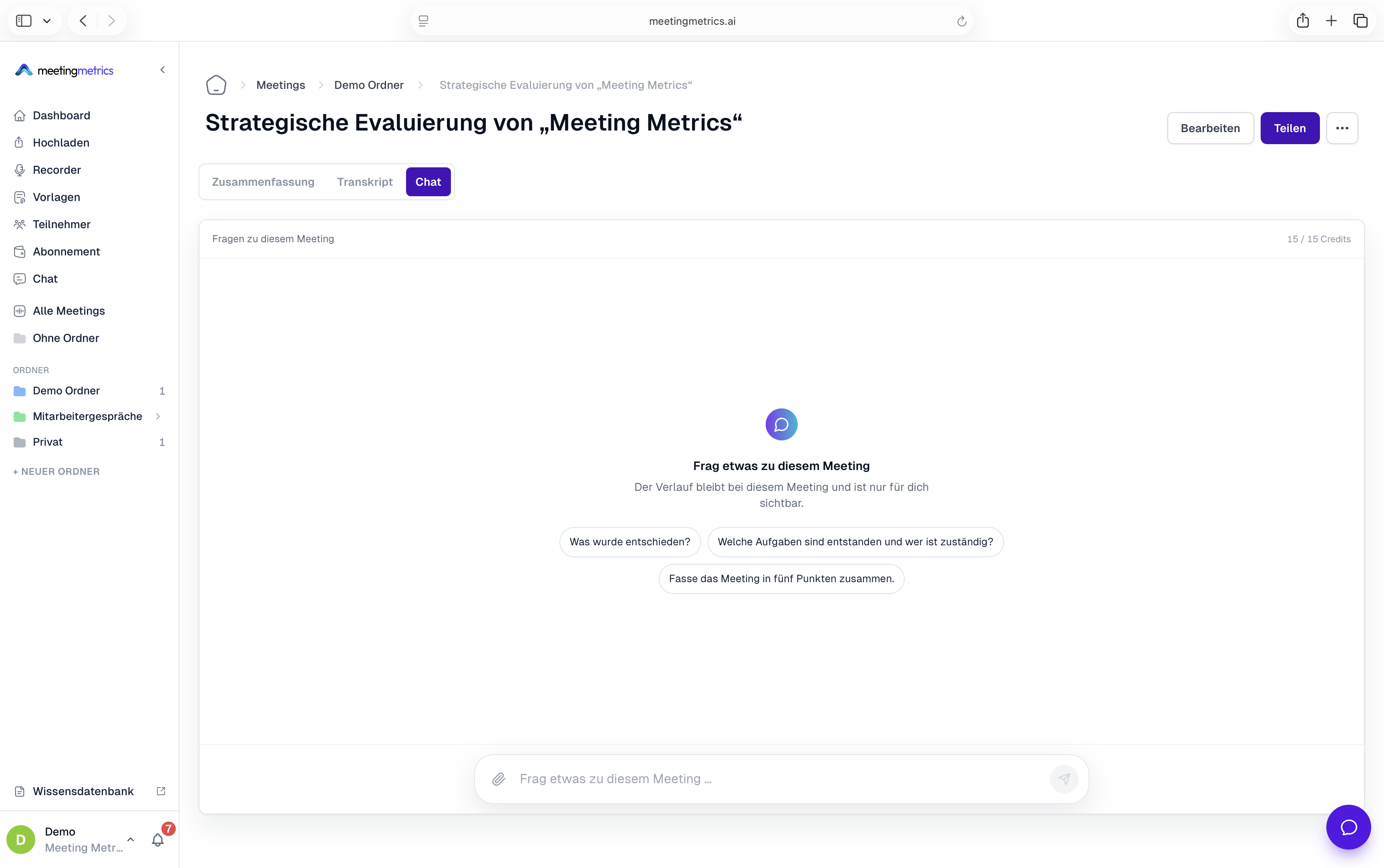This screenshot has width=1384, height=868.
Task: Open the Dashboard from the sidebar
Action: pos(89,115)
